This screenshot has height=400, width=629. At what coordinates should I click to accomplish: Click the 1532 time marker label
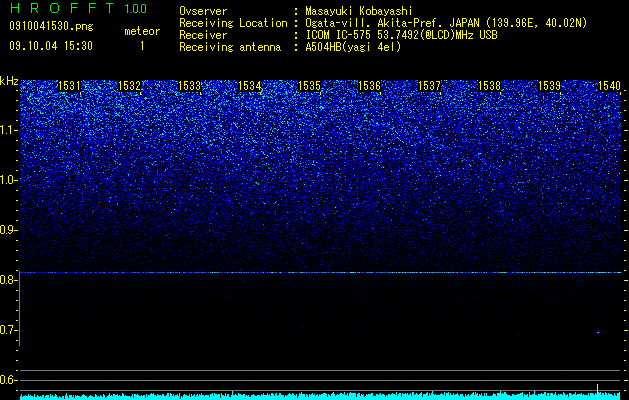(x=130, y=86)
